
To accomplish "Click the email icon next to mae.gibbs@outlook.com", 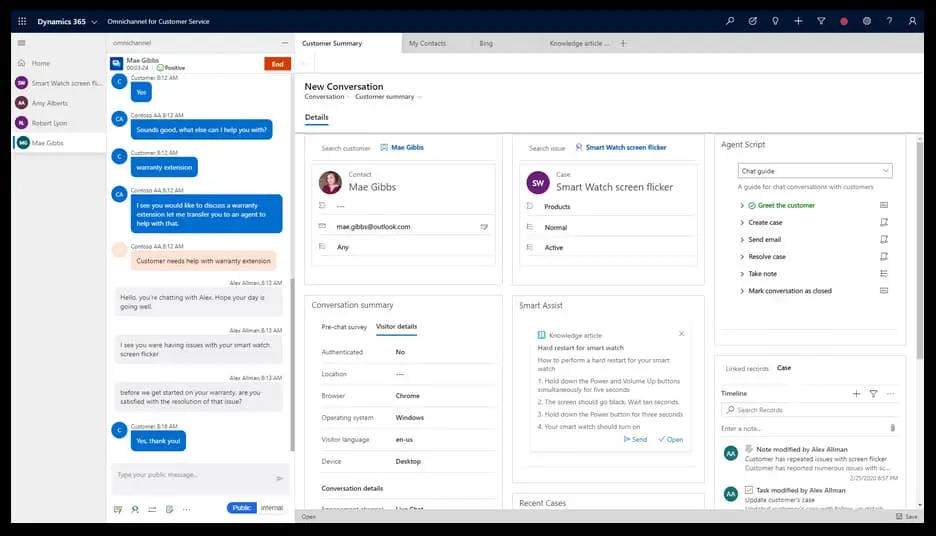I will [x=484, y=227].
